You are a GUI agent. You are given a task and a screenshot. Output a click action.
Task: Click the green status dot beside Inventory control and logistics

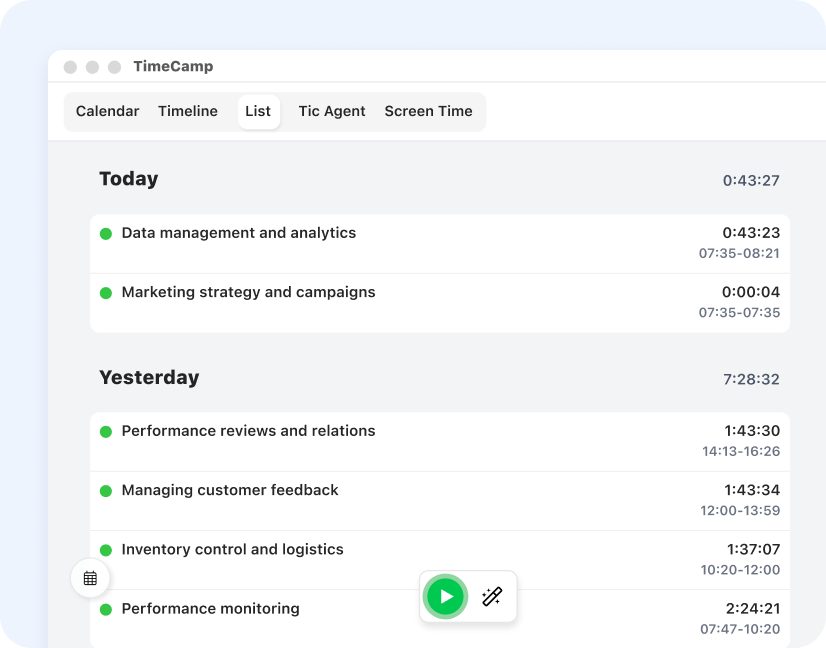[x=105, y=550]
